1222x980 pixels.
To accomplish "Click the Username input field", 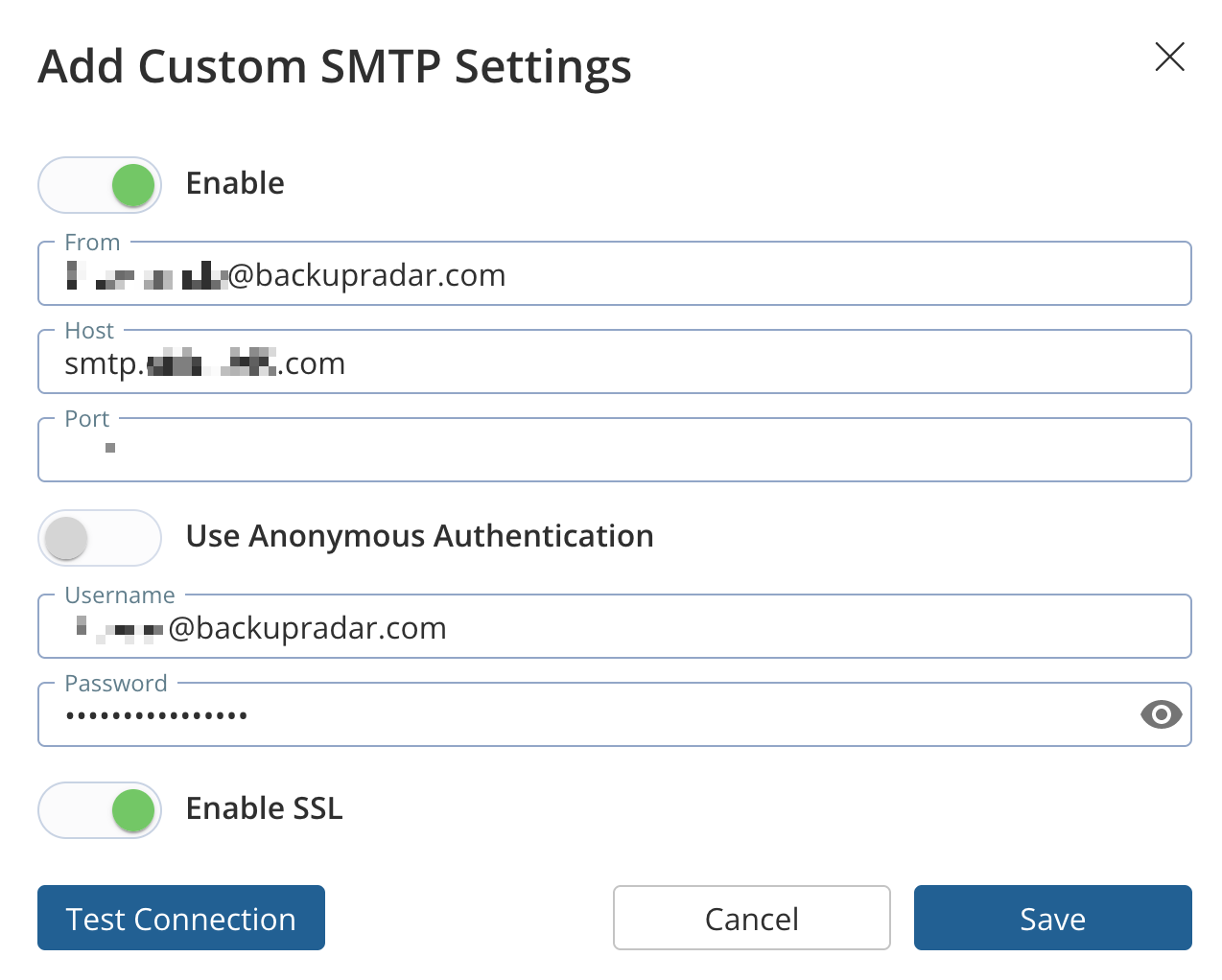I will pos(615,627).
